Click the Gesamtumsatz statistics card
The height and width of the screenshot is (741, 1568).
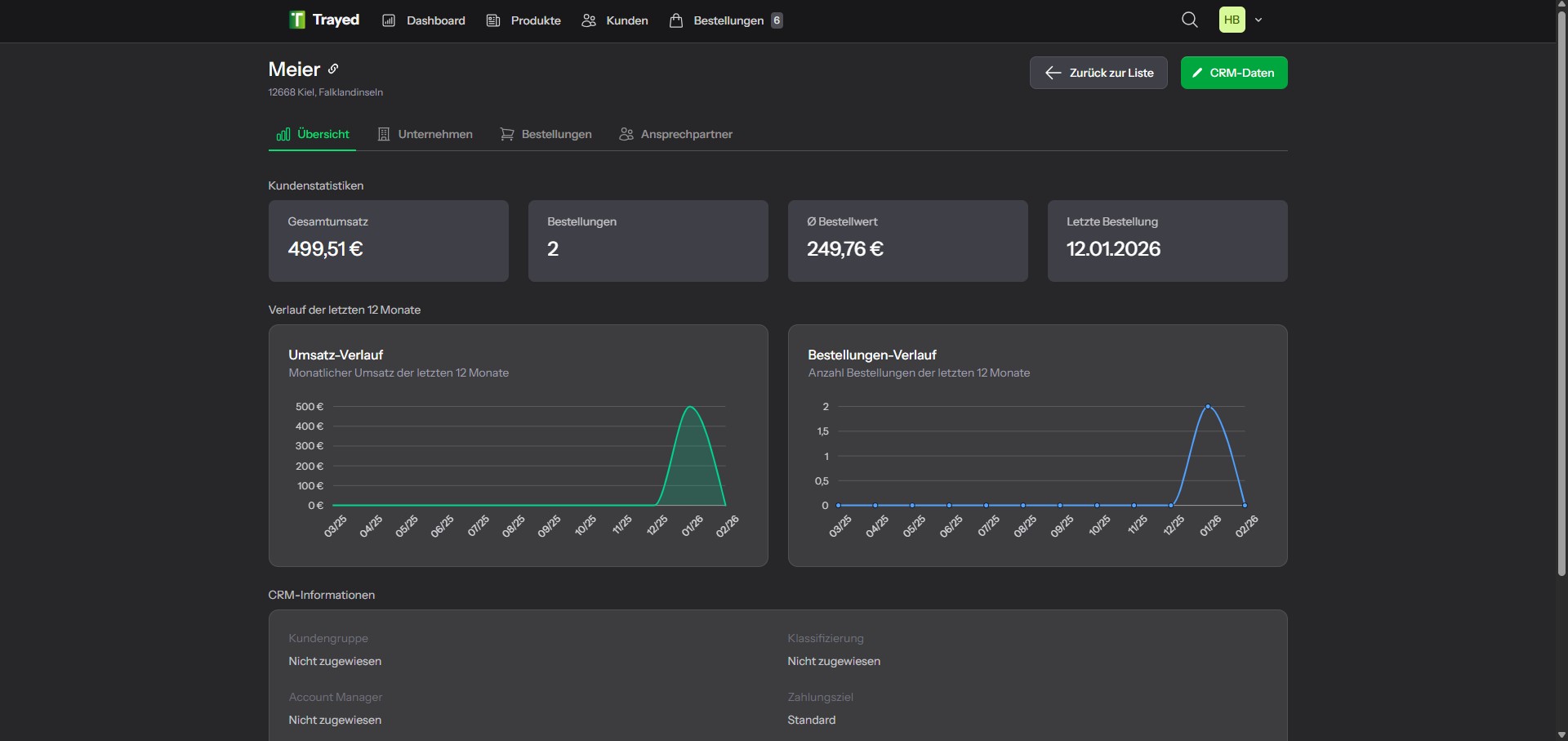pyautogui.click(x=388, y=241)
